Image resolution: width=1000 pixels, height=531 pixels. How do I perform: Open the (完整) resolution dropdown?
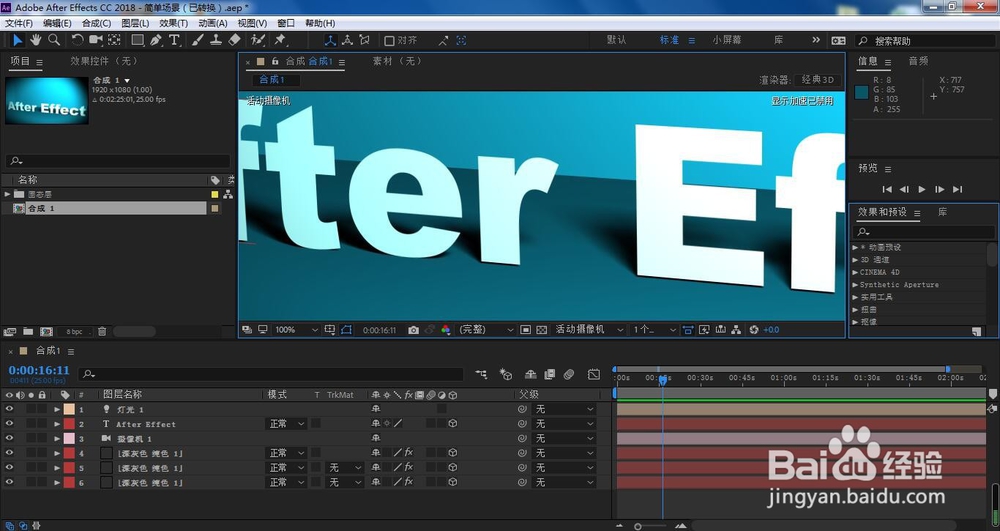[486, 330]
